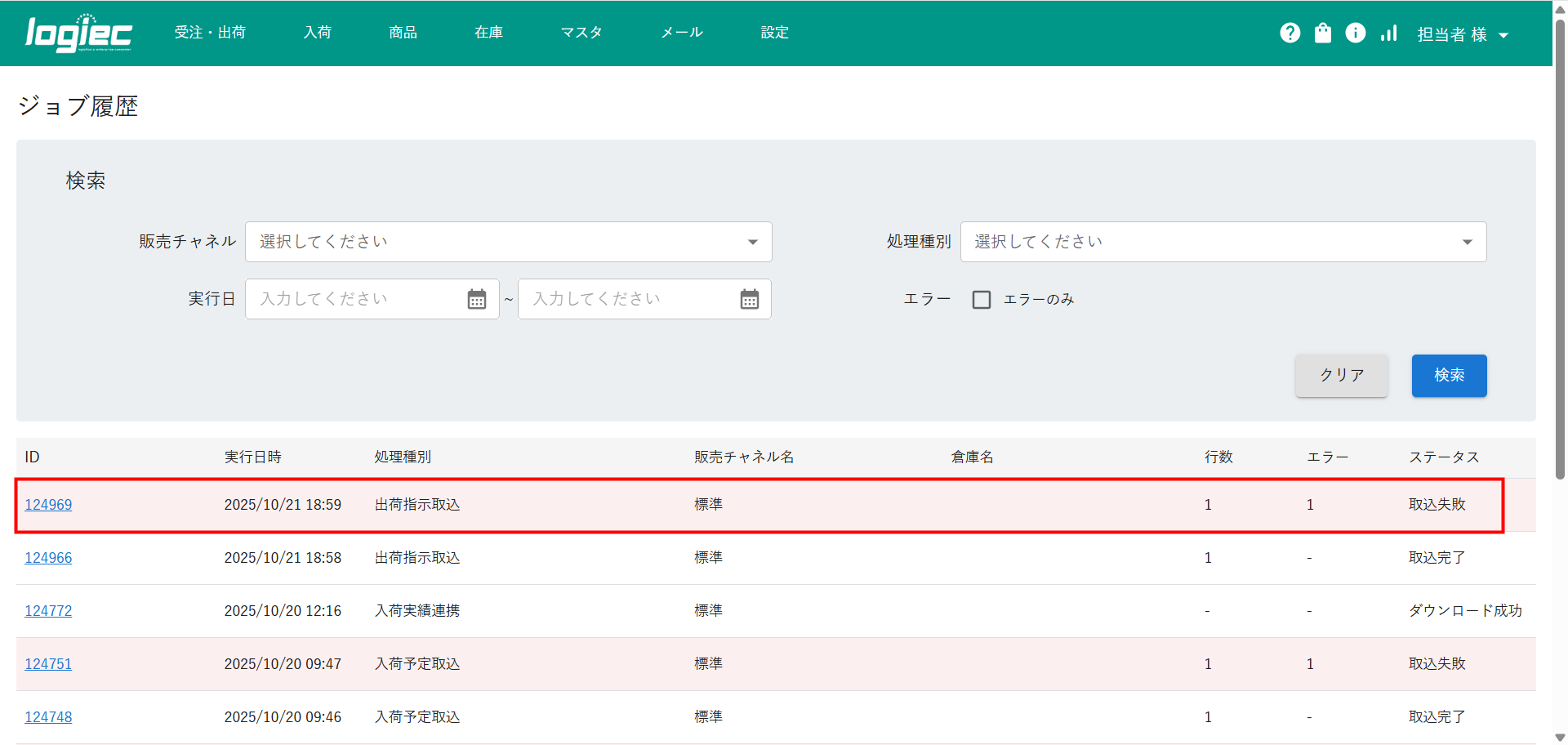Click the logiec logo
This screenshot has width=1568, height=745.
(78, 33)
